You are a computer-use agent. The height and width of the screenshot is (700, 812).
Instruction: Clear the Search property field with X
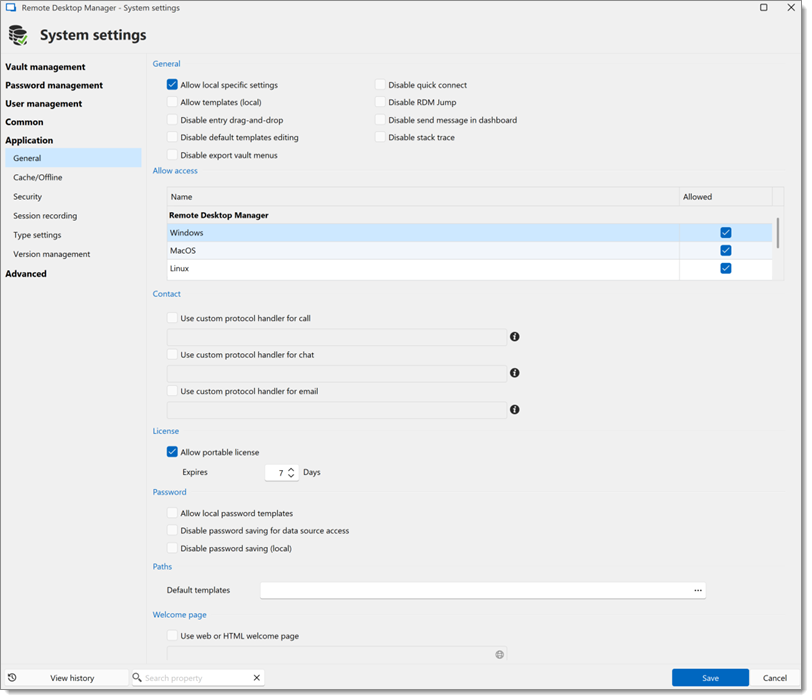(x=256, y=678)
